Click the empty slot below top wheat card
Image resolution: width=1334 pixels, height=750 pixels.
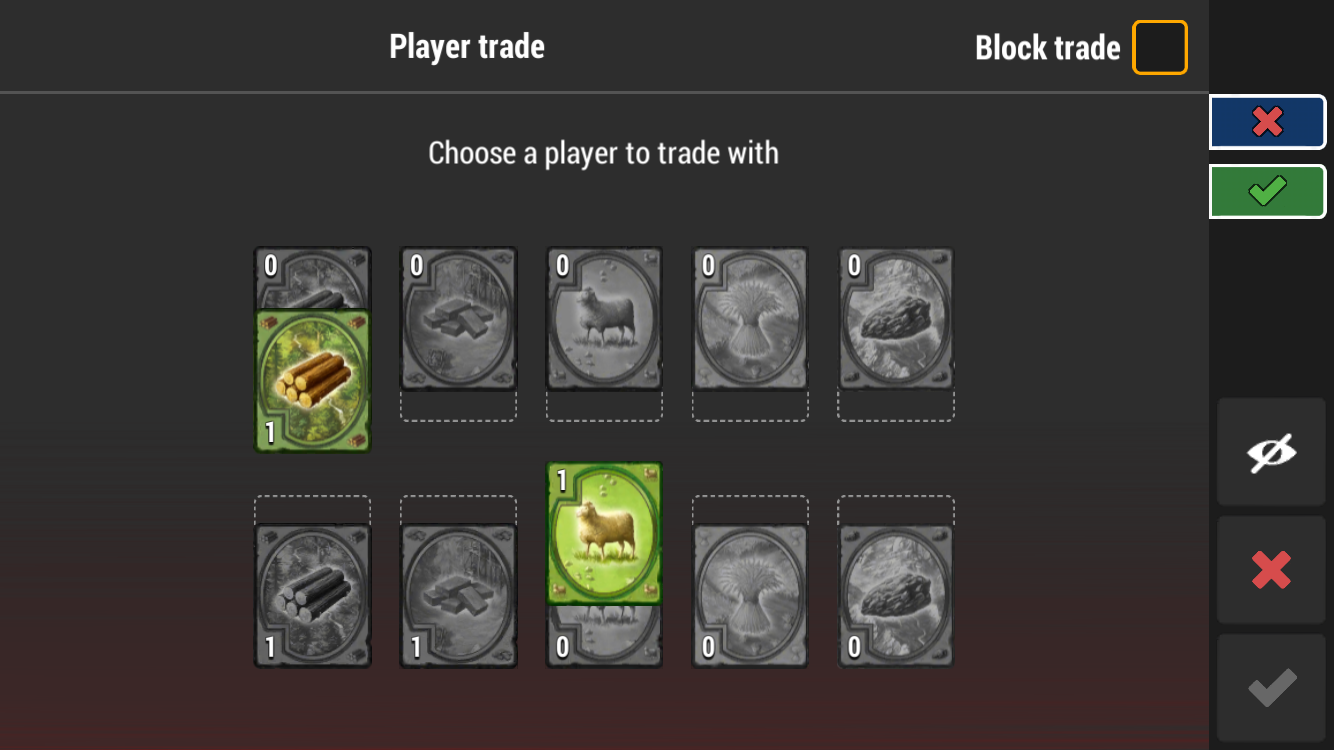tap(750, 406)
